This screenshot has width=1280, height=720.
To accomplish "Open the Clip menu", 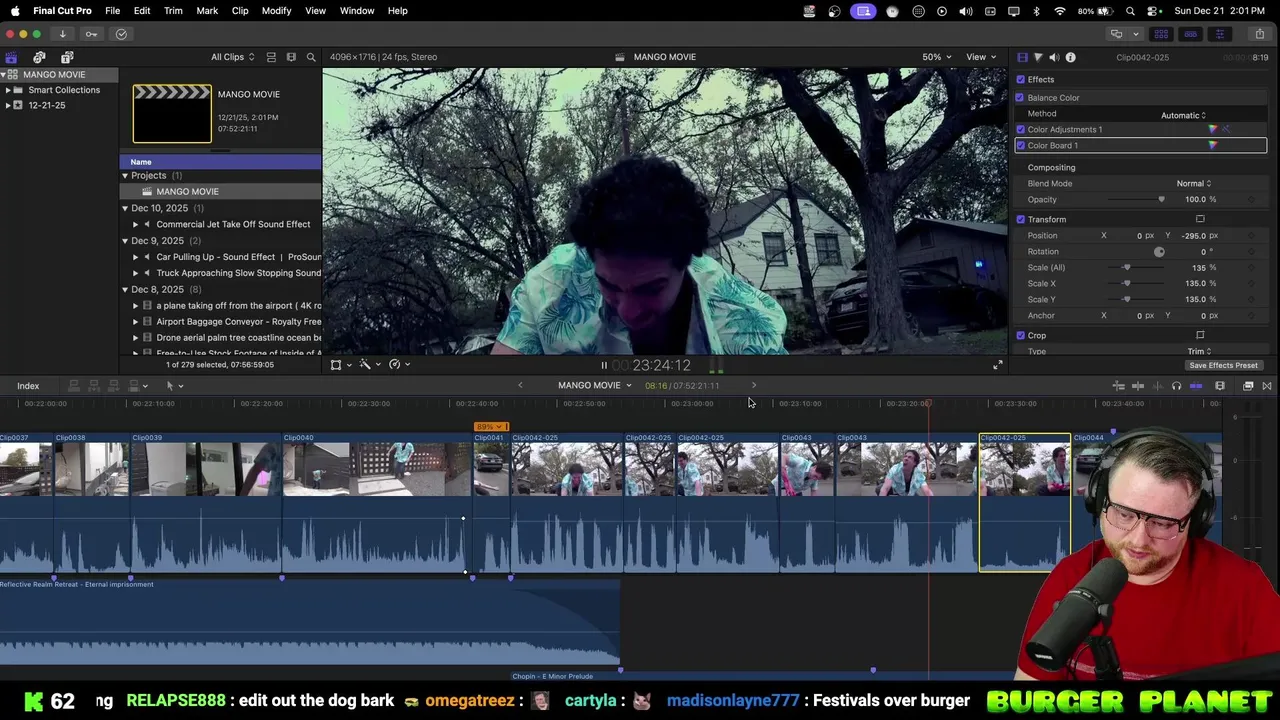I will (240, 10).
